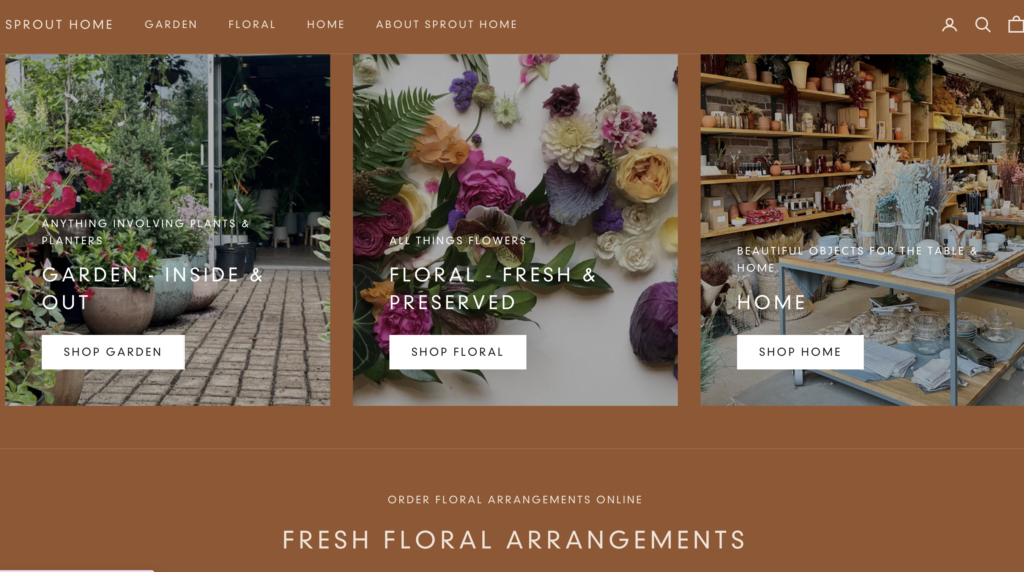Click the Shop Garden button
This screenshot has height=572, width=1024.
[113, 352]
